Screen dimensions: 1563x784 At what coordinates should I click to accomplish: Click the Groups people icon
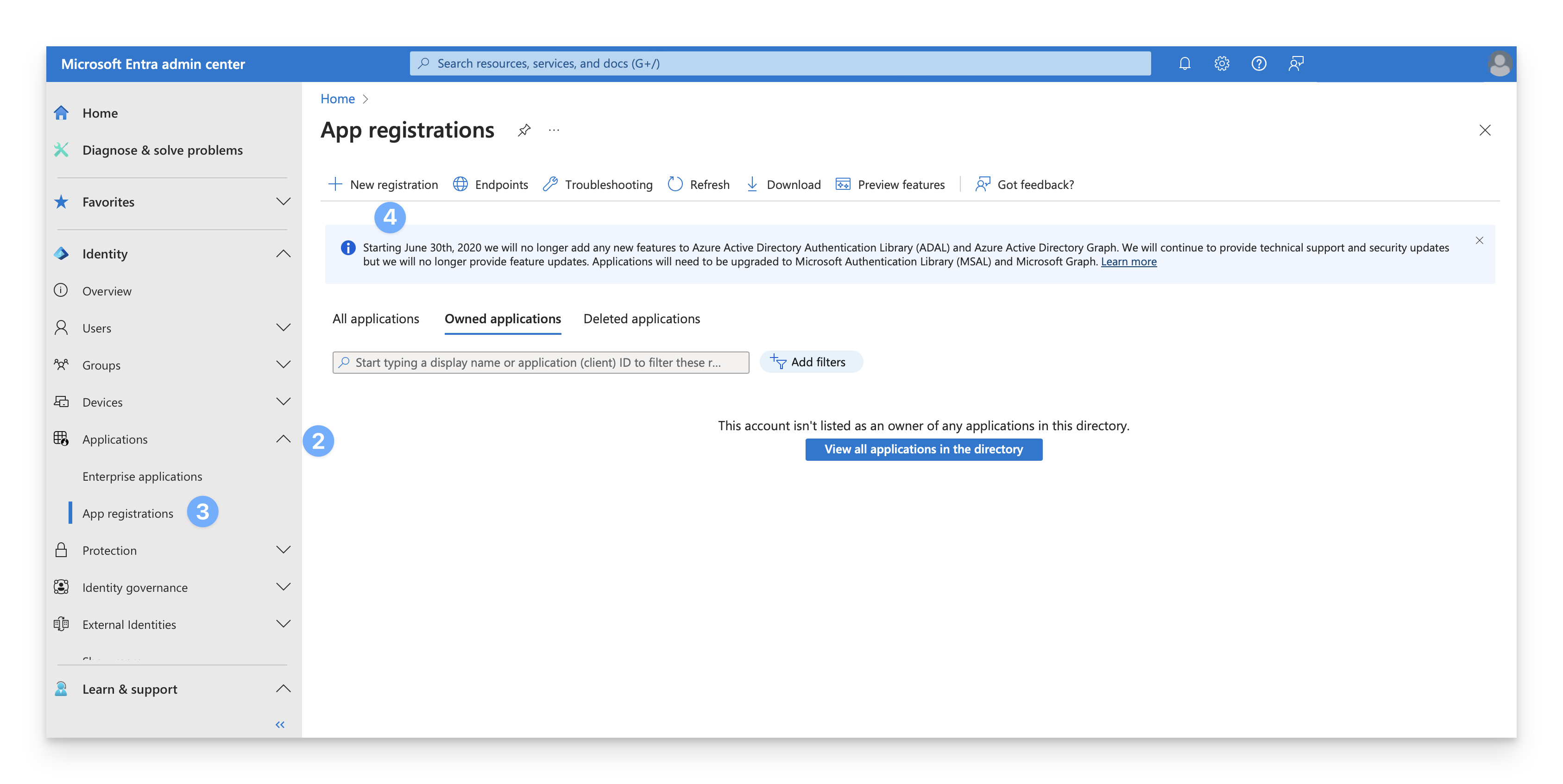pyautogui.click(x=61, y=364)
